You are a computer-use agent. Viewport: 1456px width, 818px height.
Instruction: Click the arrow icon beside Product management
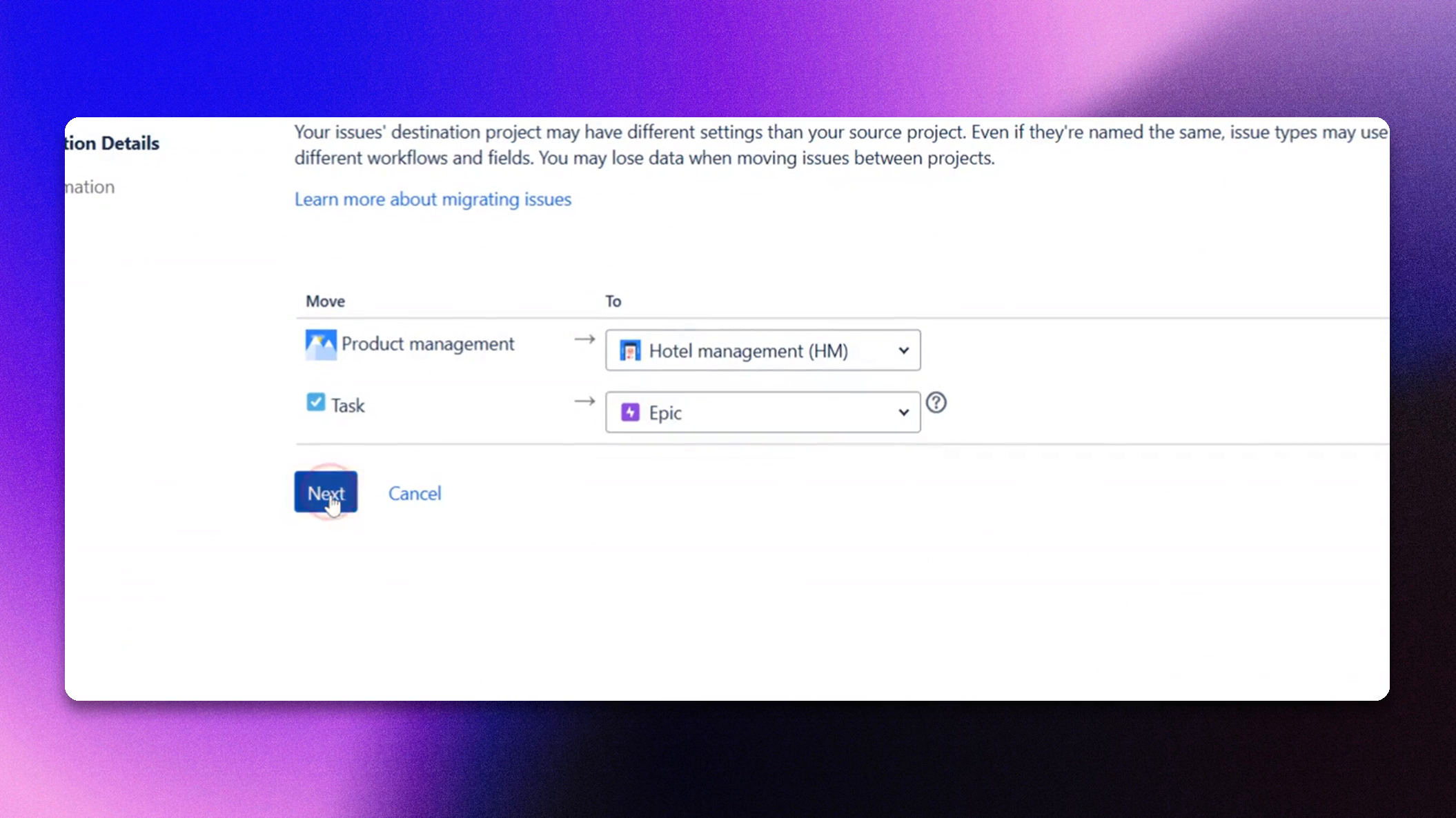(x=584, y=339)
